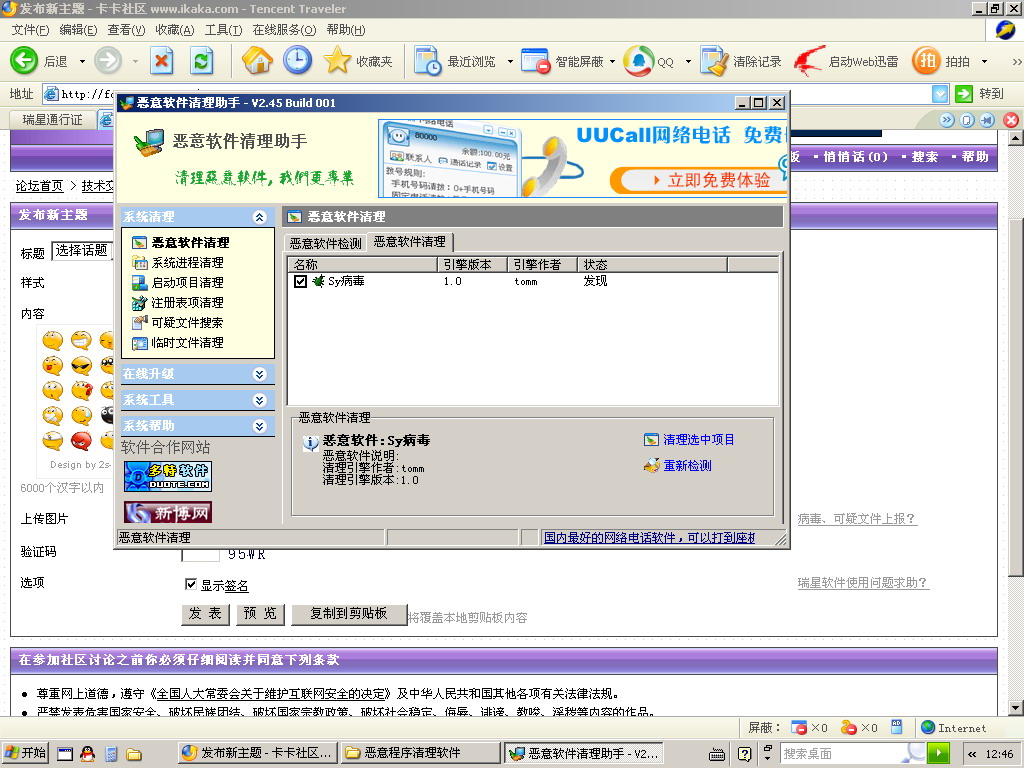Click the red X stop-loading icon
The image size is (1024, 768).
pyautogui.click(x=161, y=61)
